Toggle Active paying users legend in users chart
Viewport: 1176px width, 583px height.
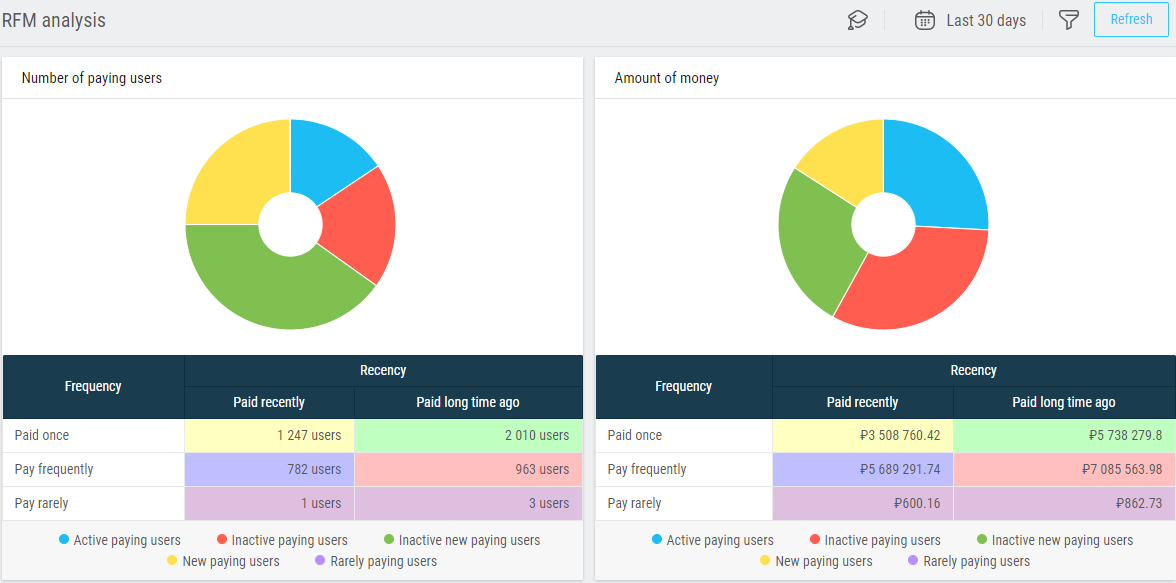tap(119, 540)
